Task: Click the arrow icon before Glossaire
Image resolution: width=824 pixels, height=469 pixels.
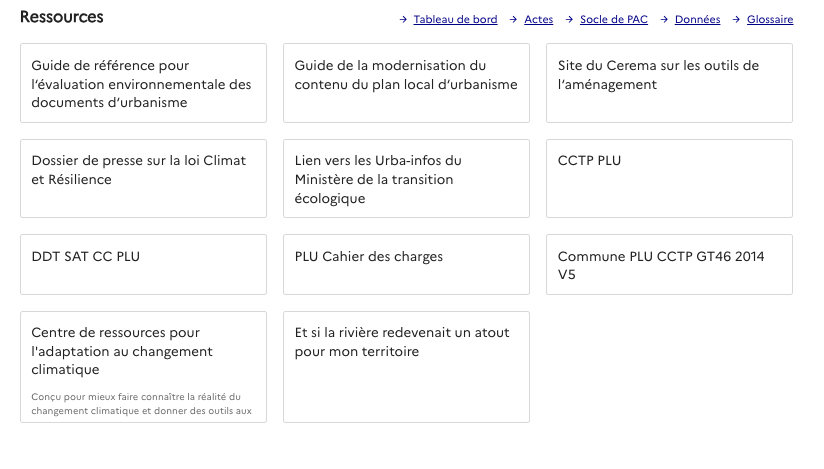Action: (x=736, y=20)
